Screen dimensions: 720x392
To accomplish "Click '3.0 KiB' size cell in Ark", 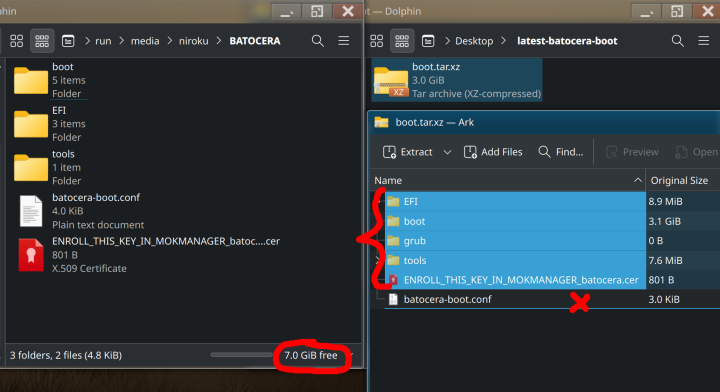I will tap(664, 299).
